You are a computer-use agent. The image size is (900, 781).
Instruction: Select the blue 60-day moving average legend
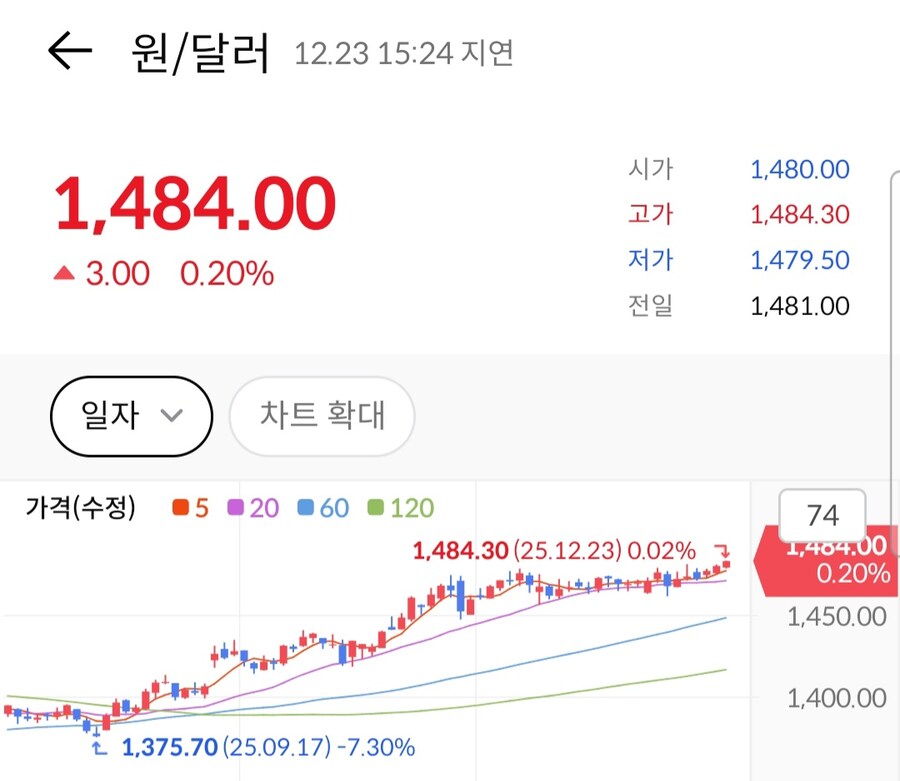[324, 508]
